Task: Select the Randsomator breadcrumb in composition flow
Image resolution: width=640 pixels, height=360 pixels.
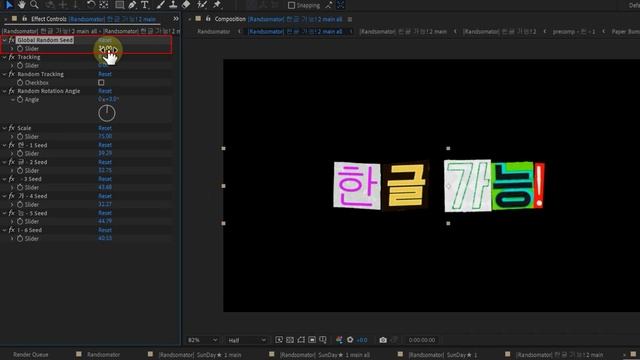Action: 213,31
